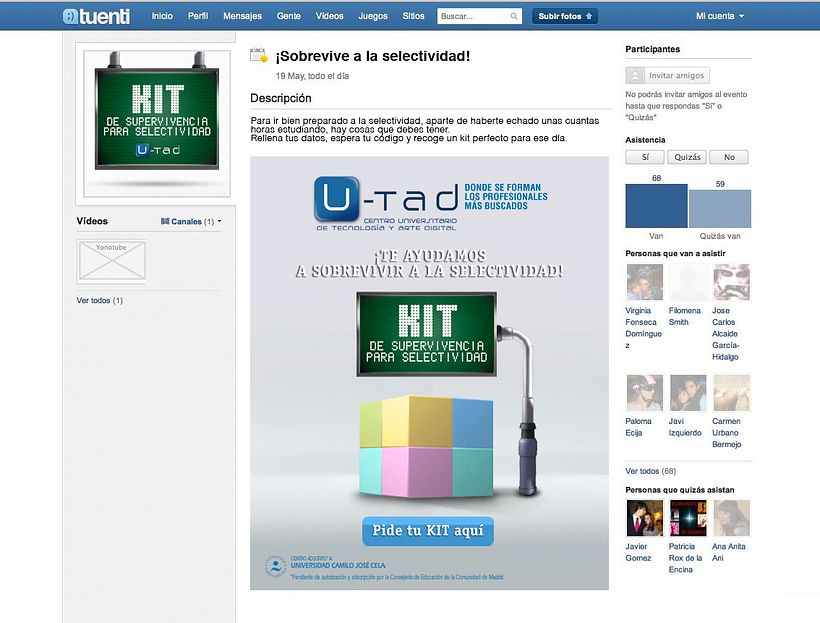The height and width of the screenshot is (623, 820).
Task: Click Ver todos (68) attendees link
Action: (651, 471)
